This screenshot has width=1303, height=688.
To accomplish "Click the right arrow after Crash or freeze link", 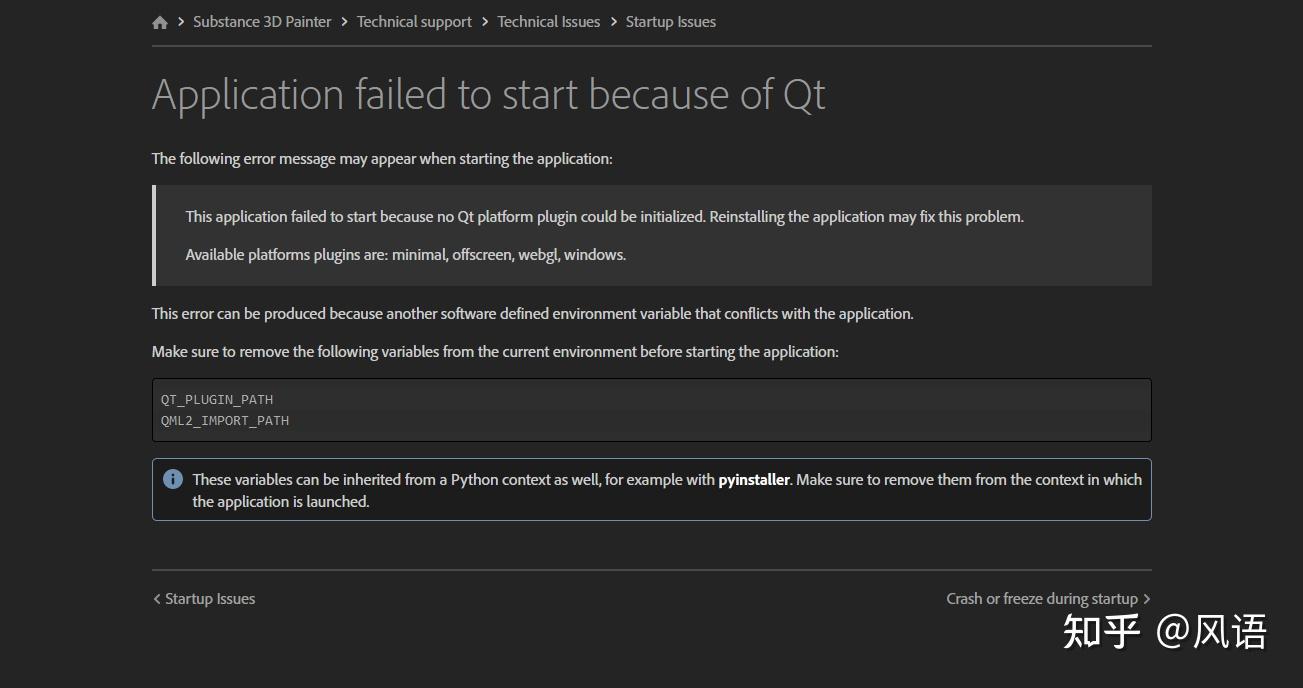I will 1146,598.
